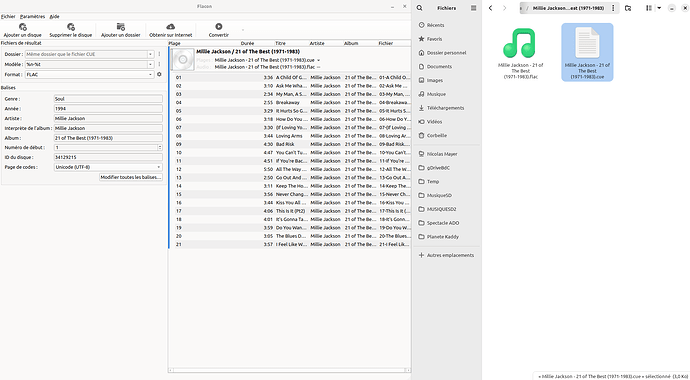Click the album cover art thumbnail

click(x=183, y=59)
